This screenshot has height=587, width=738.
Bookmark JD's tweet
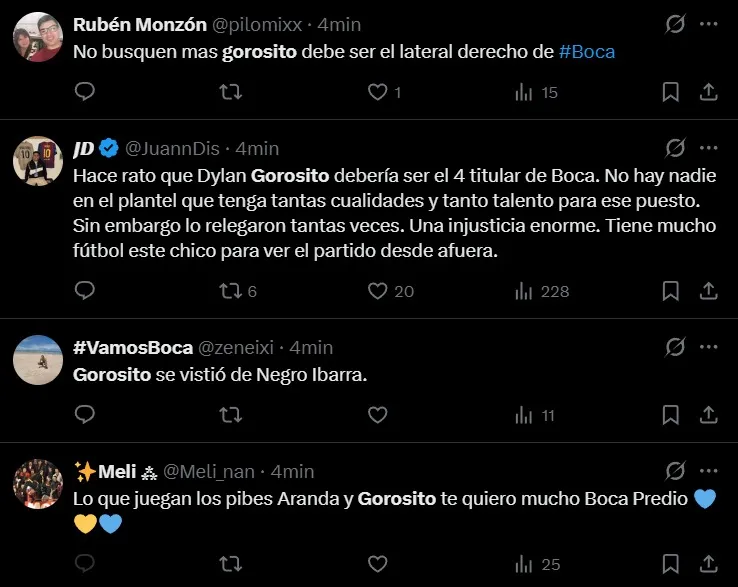[671, 291]
